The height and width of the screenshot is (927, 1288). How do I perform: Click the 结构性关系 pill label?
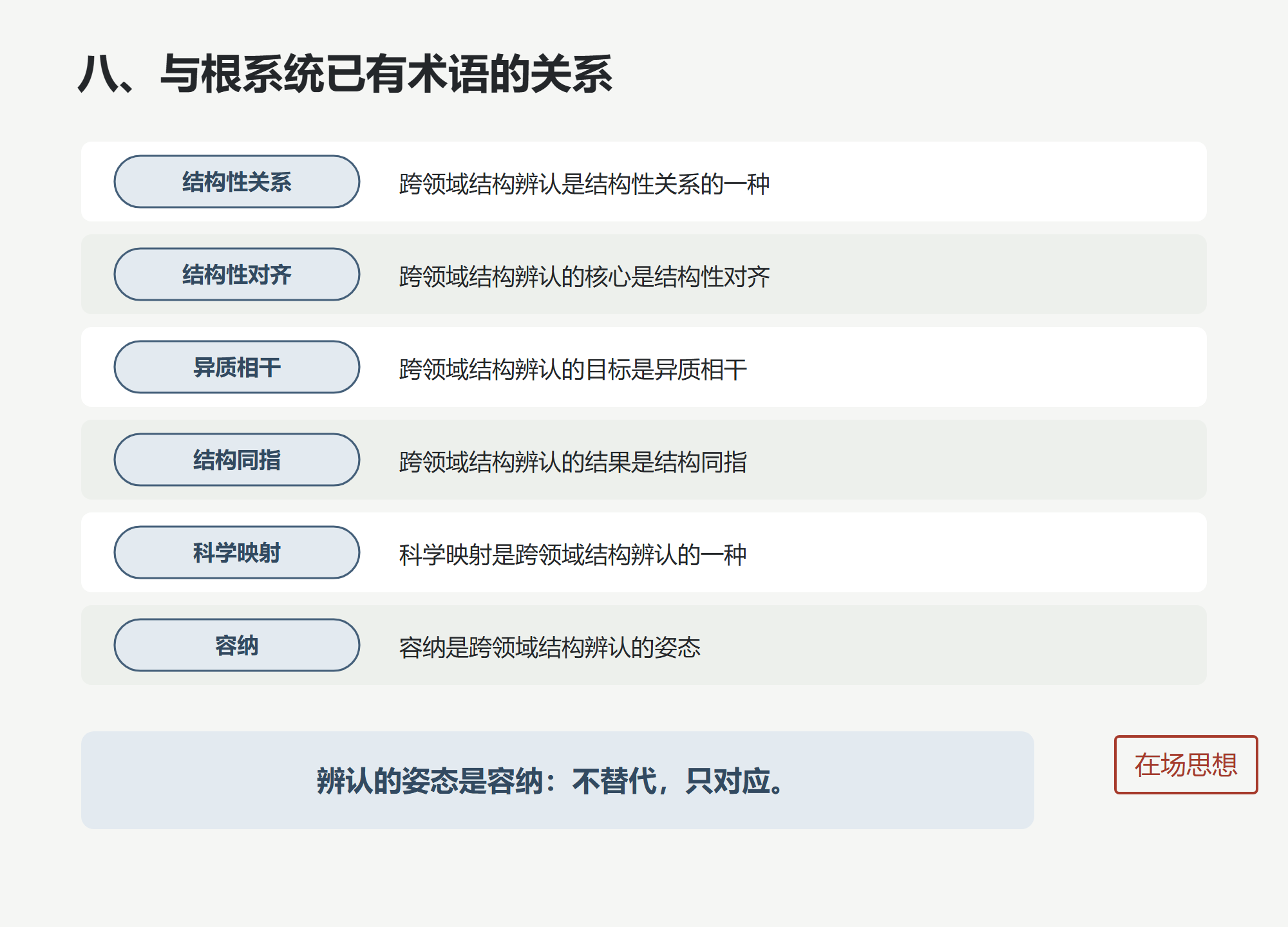237,182
